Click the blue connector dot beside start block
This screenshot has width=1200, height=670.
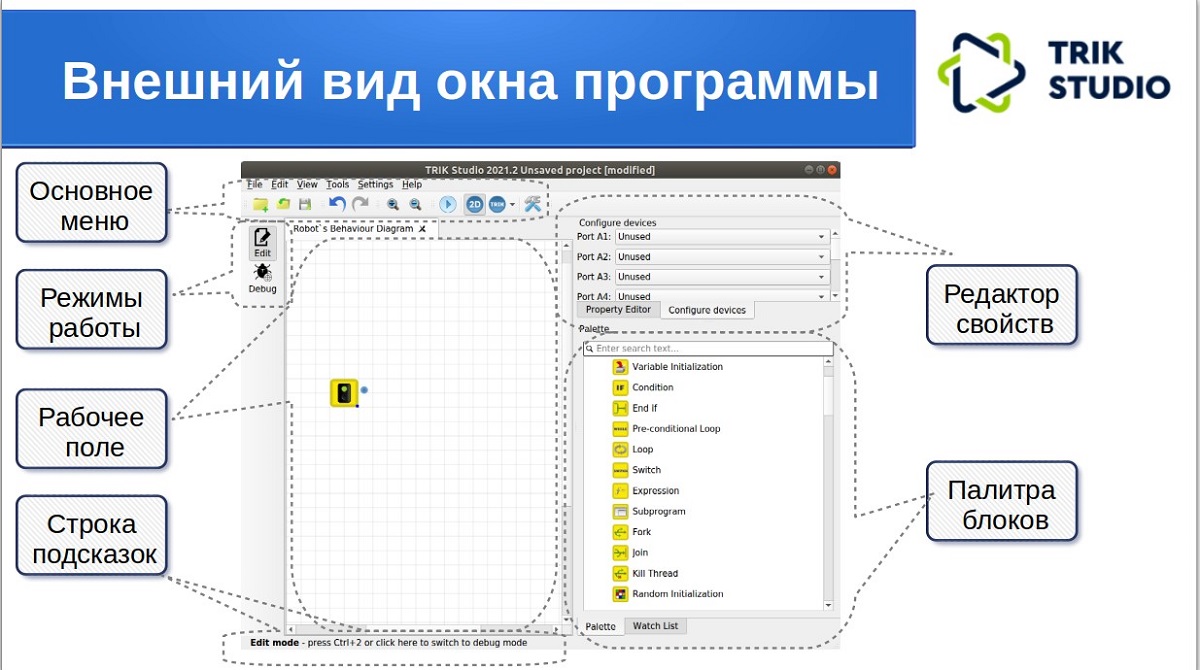pos(365,389)
